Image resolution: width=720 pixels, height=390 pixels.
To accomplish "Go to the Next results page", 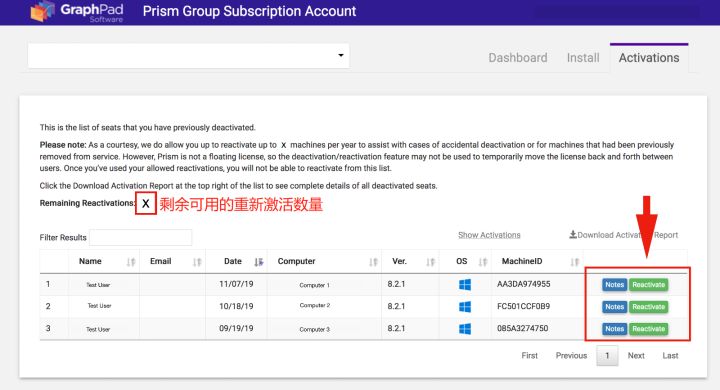I will [x=636, y=356].
